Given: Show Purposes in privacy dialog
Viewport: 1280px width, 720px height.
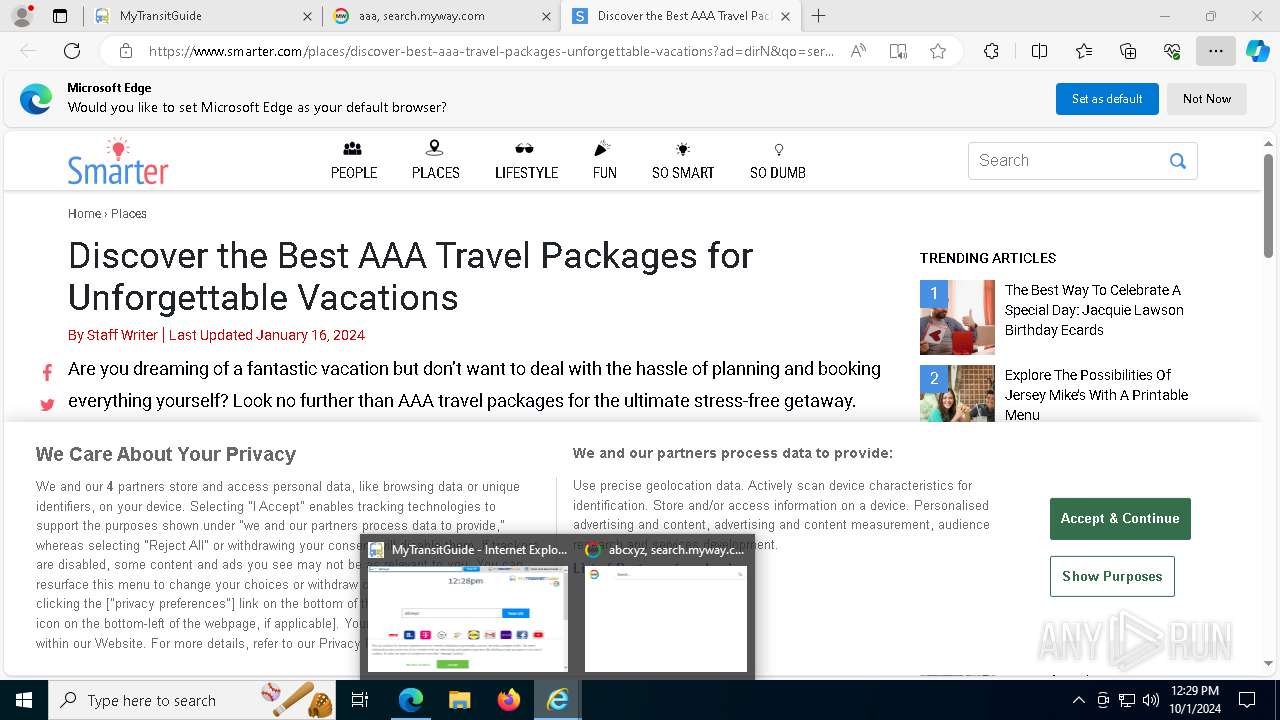Looking at the screenshot, I should click(1112, 576).
